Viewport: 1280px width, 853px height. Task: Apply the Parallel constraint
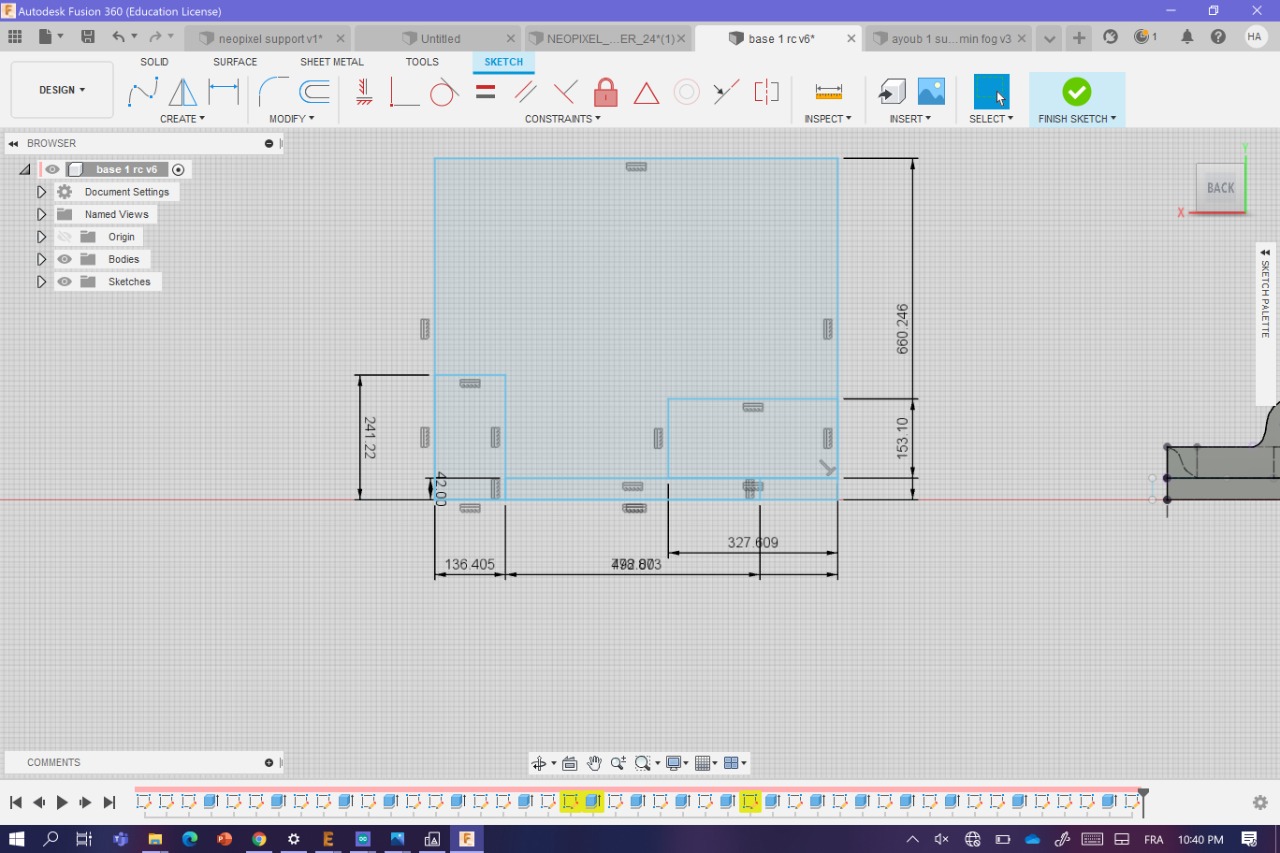coord(526,93)
